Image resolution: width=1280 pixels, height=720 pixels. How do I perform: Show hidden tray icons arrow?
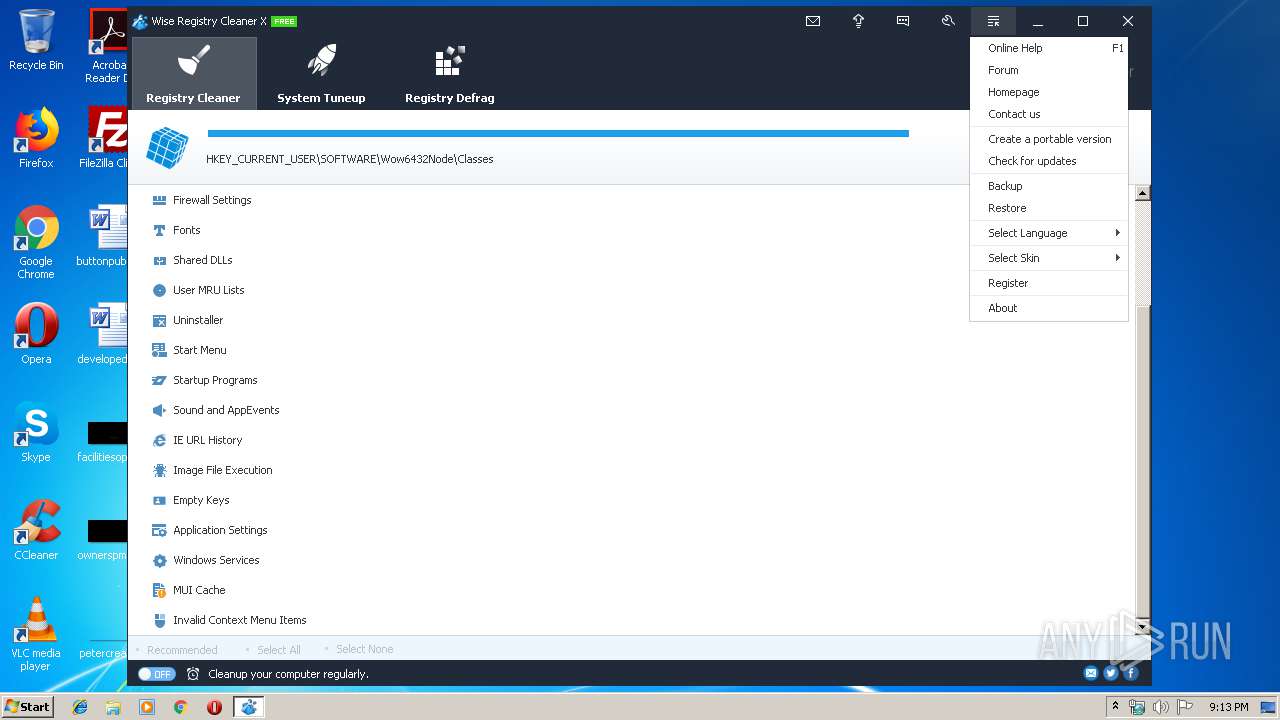[x=1115, y=706]
